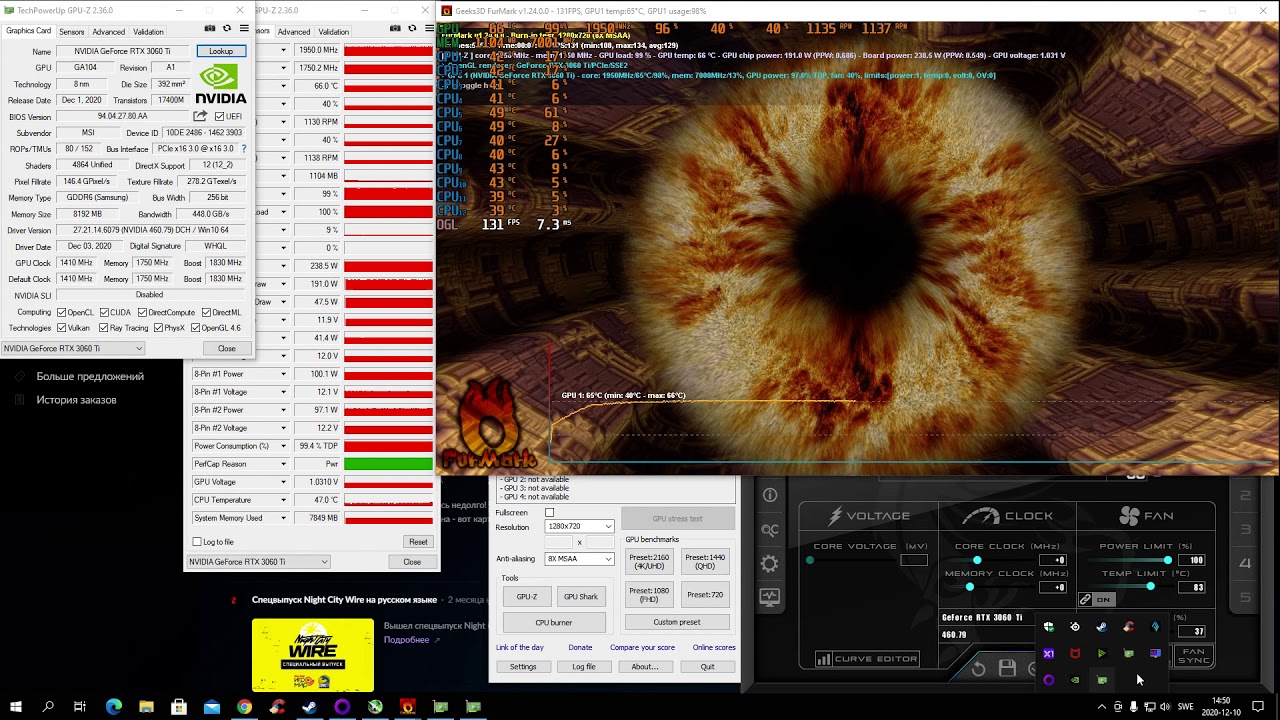Open FurMark from the taskbar
The height and width of the screenshot is (720, 1280).
[408, 707]
